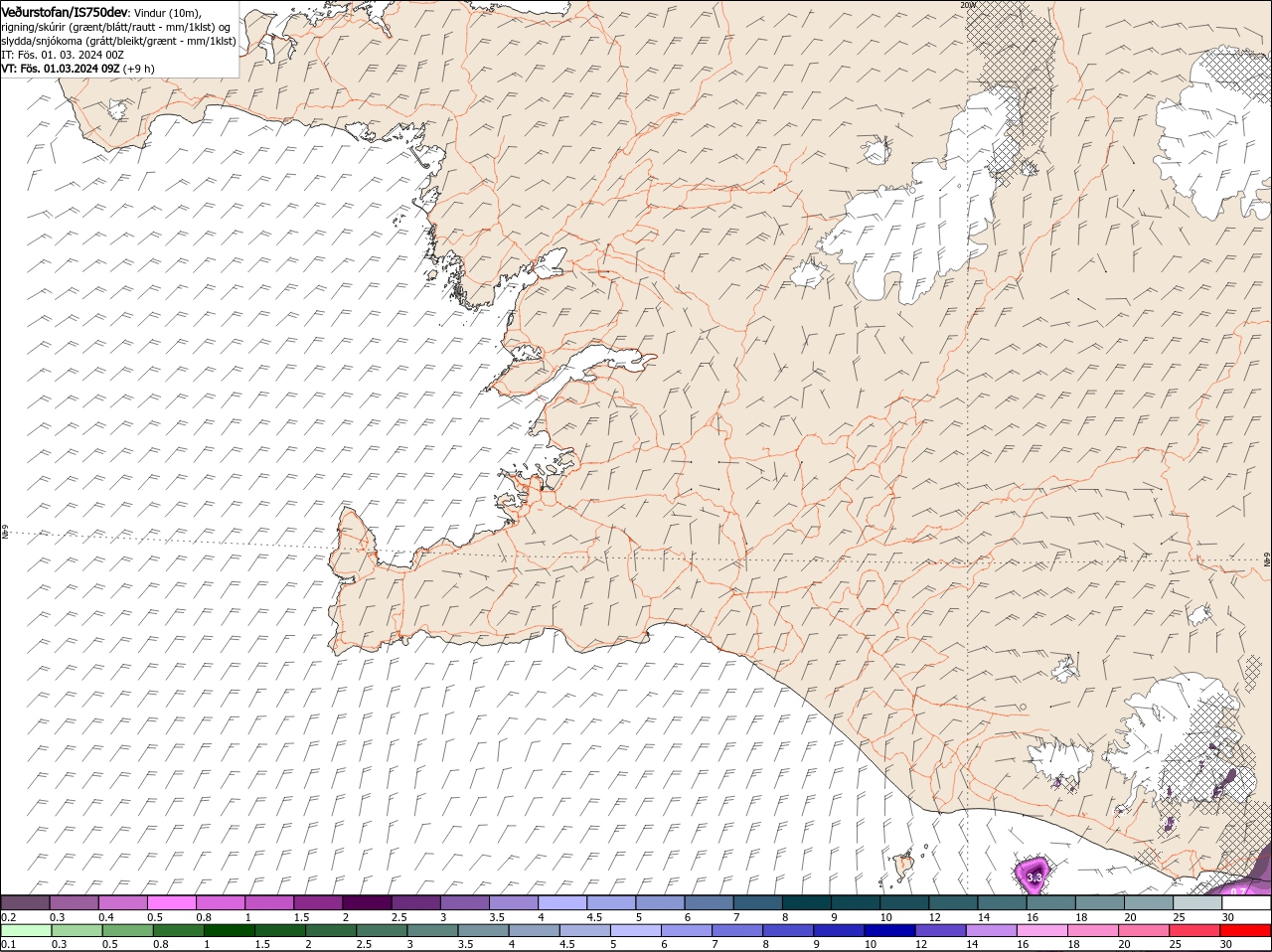Select the rain legend swatch starting at 0.5
The width and height of the screenshot is (1272, 952).
click(129, 930)
